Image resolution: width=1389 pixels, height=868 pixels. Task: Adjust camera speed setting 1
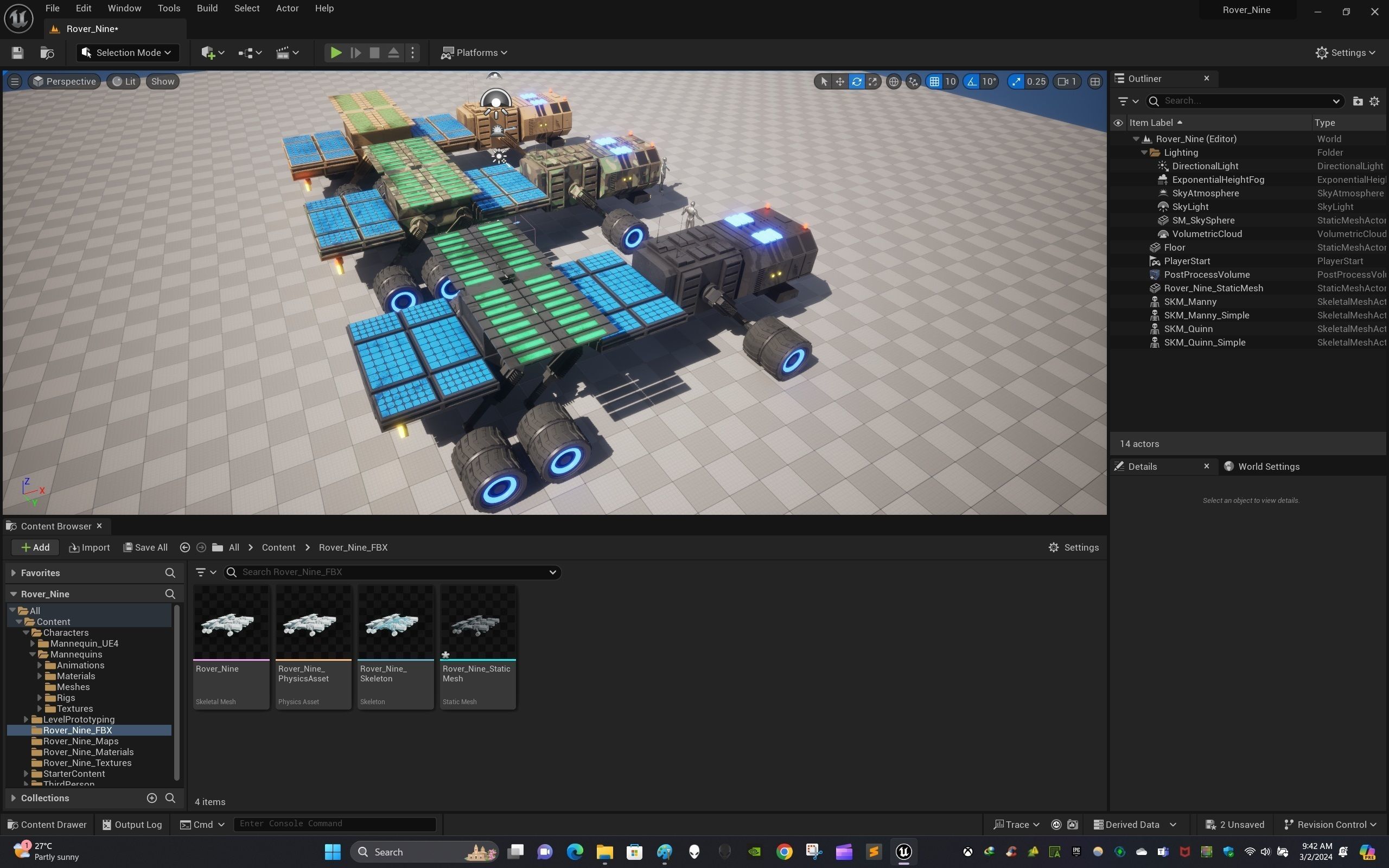1067,81
